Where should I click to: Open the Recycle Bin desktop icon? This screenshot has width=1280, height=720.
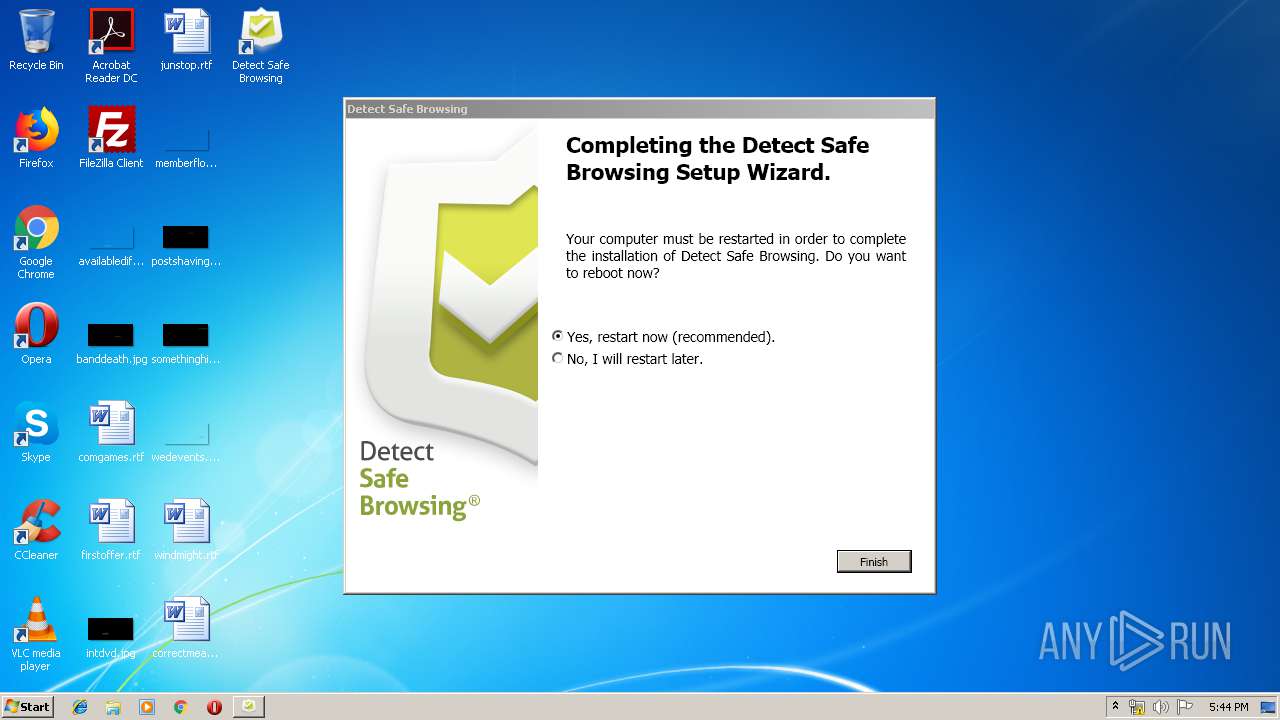(36, 40)
